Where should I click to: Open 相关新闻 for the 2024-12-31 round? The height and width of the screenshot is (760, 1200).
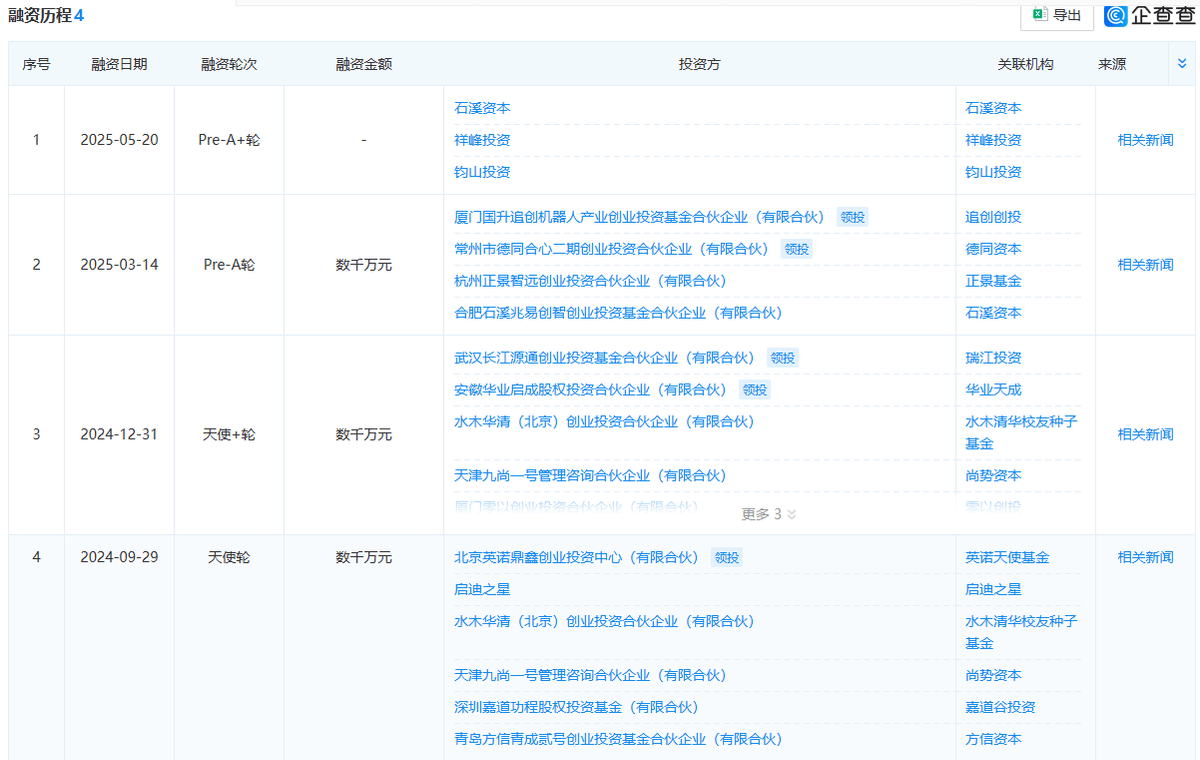1145,434
